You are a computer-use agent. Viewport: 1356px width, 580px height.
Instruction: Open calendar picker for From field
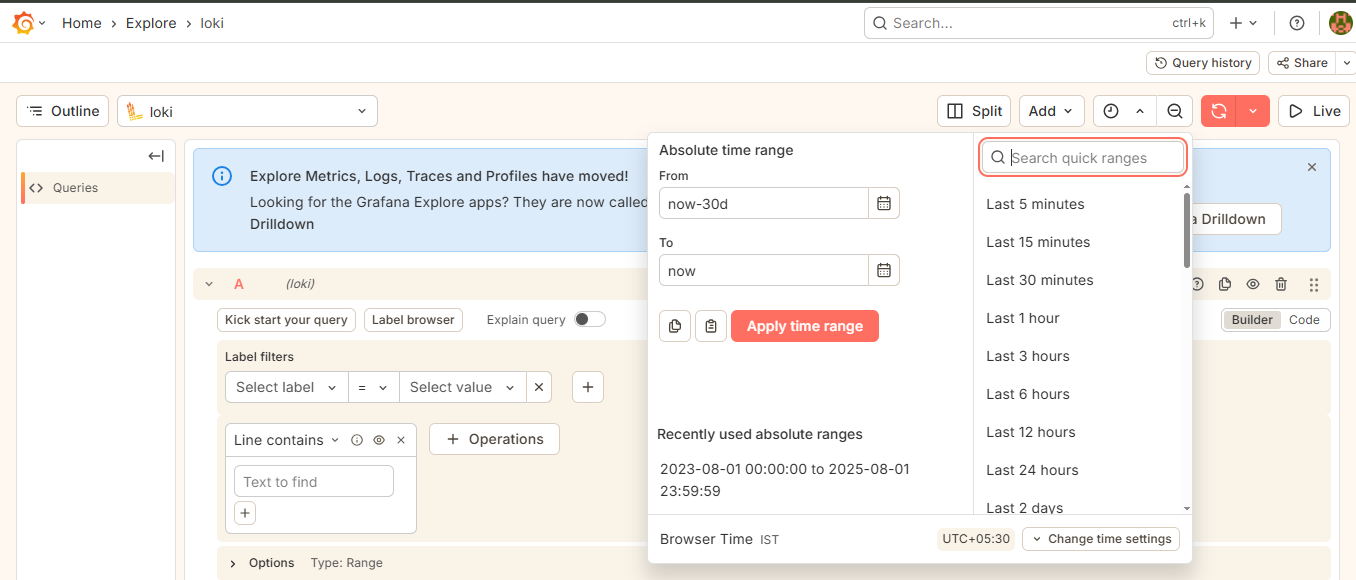pyautogui.click(x=884, y=203)
